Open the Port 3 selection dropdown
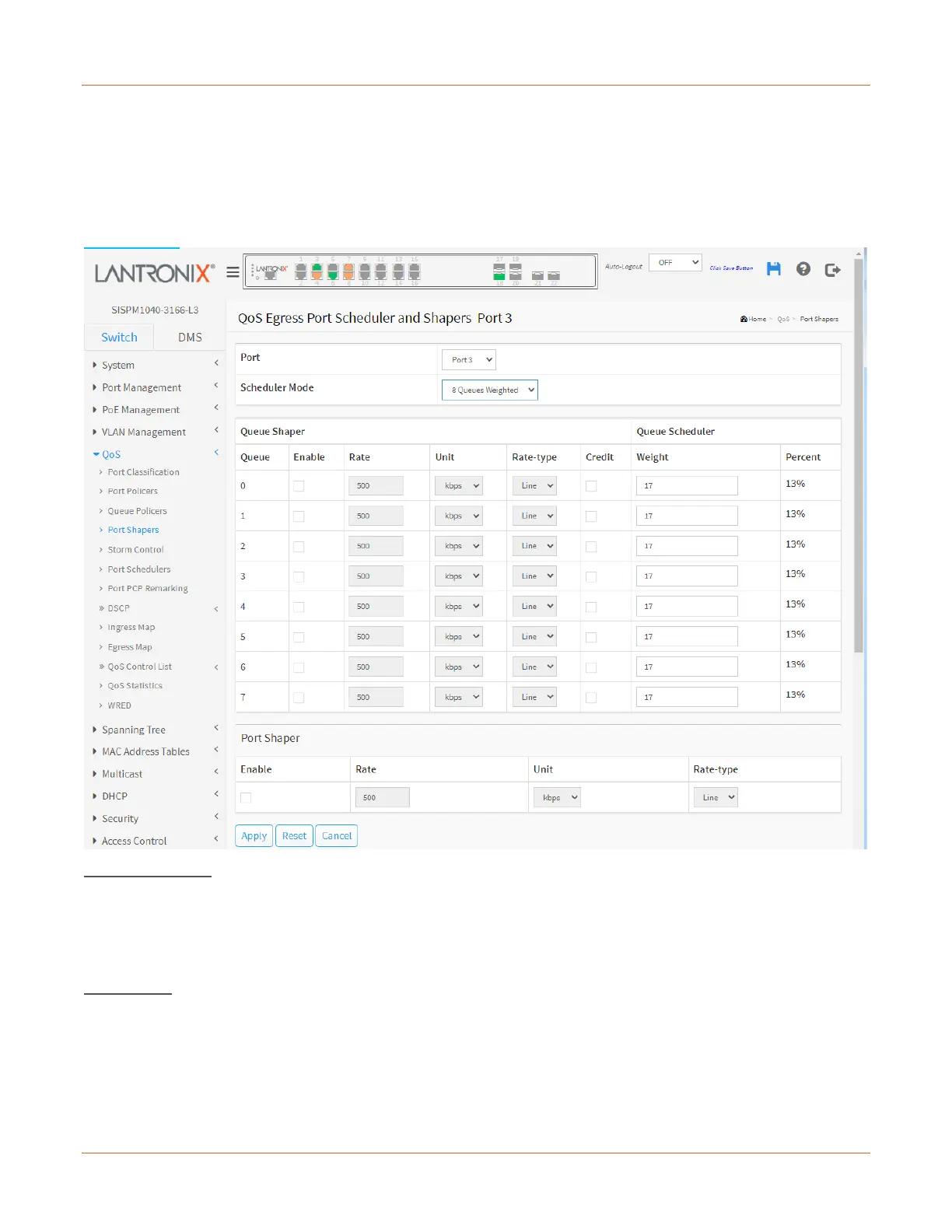 click(468, 360)
